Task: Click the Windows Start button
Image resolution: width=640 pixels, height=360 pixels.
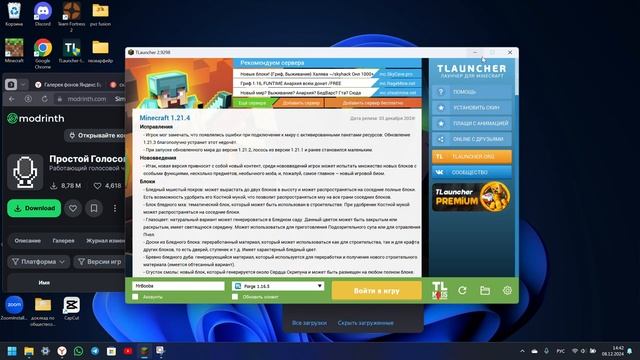Action: pos(12,351)
